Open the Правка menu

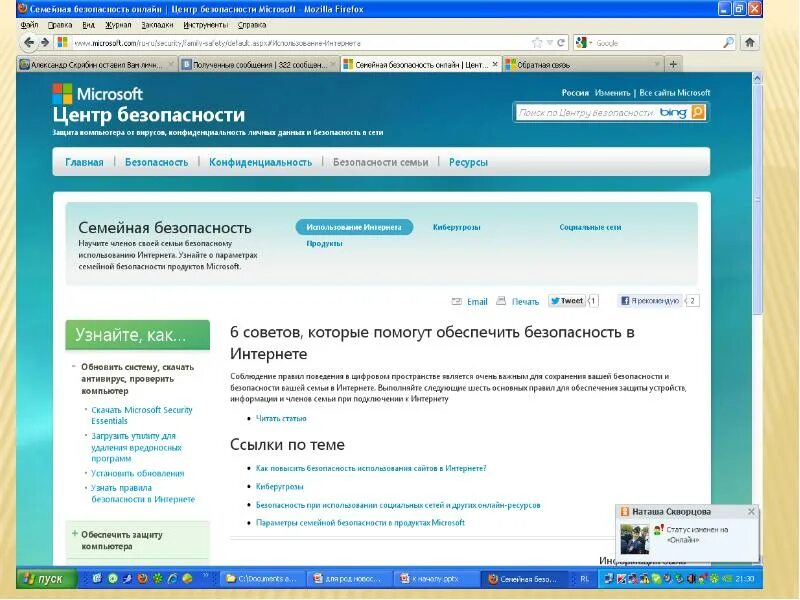[x=60, y=24]
